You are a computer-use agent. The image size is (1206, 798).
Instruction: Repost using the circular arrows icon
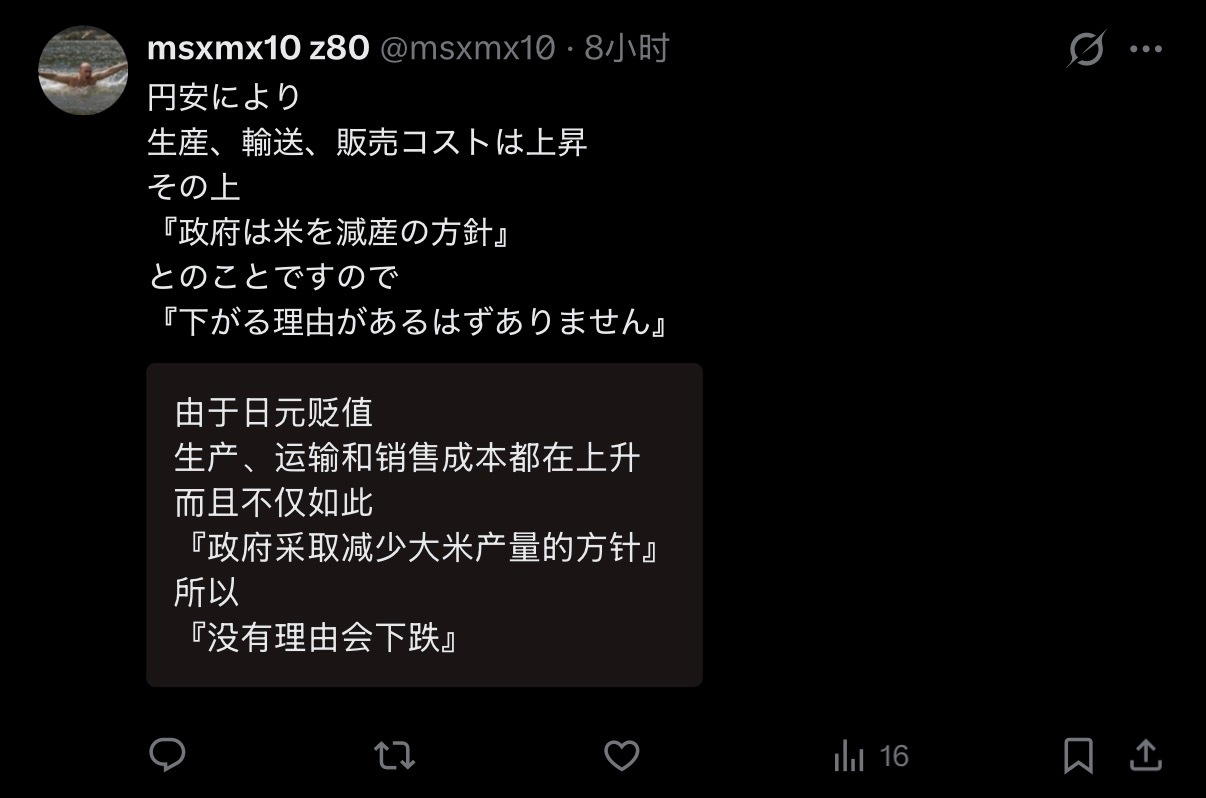394,756
